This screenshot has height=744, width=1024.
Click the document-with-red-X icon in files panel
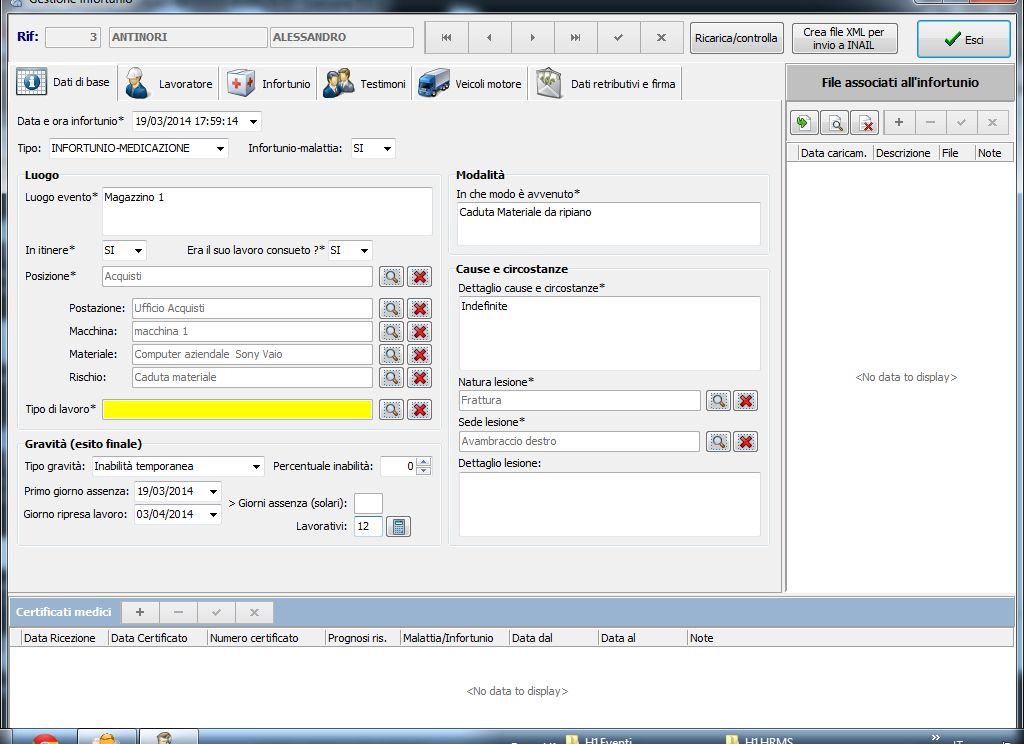coord(865,122)
